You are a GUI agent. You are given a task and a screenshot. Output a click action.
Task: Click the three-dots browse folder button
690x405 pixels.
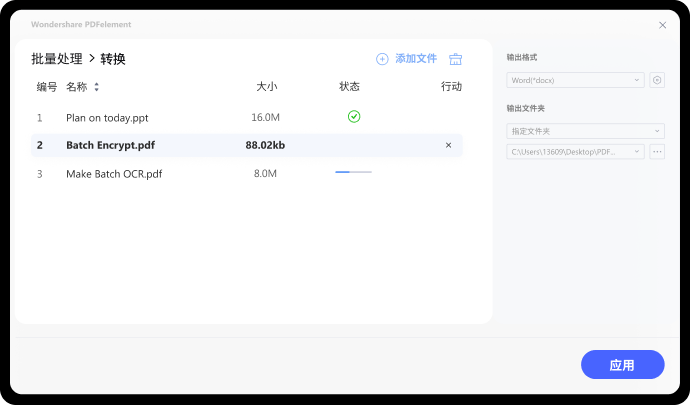pos(657,152)
